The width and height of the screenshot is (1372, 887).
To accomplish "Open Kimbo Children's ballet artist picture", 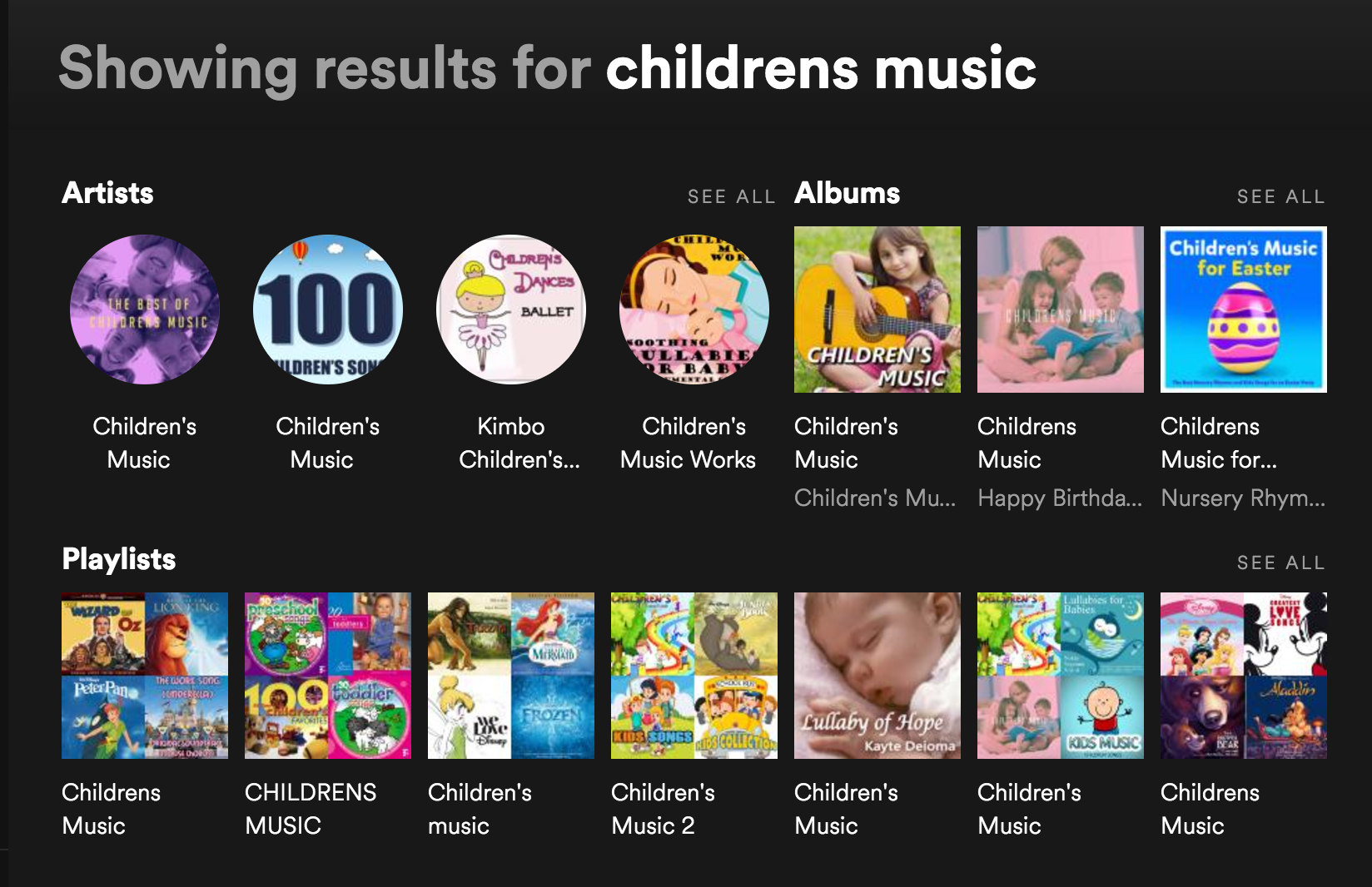I will click(511, 310).
